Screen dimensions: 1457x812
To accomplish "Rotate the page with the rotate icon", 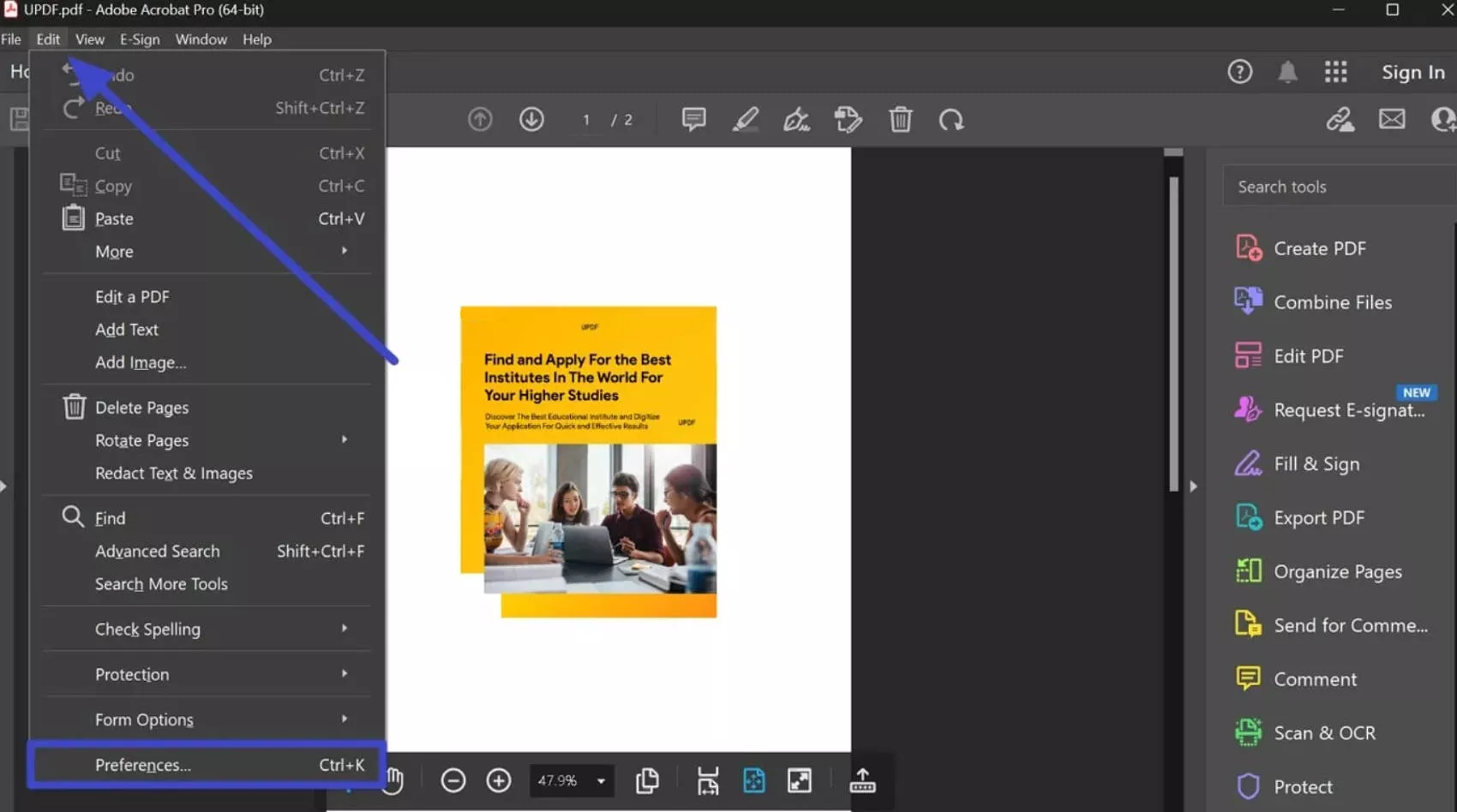I will click(x=951, y=119).
